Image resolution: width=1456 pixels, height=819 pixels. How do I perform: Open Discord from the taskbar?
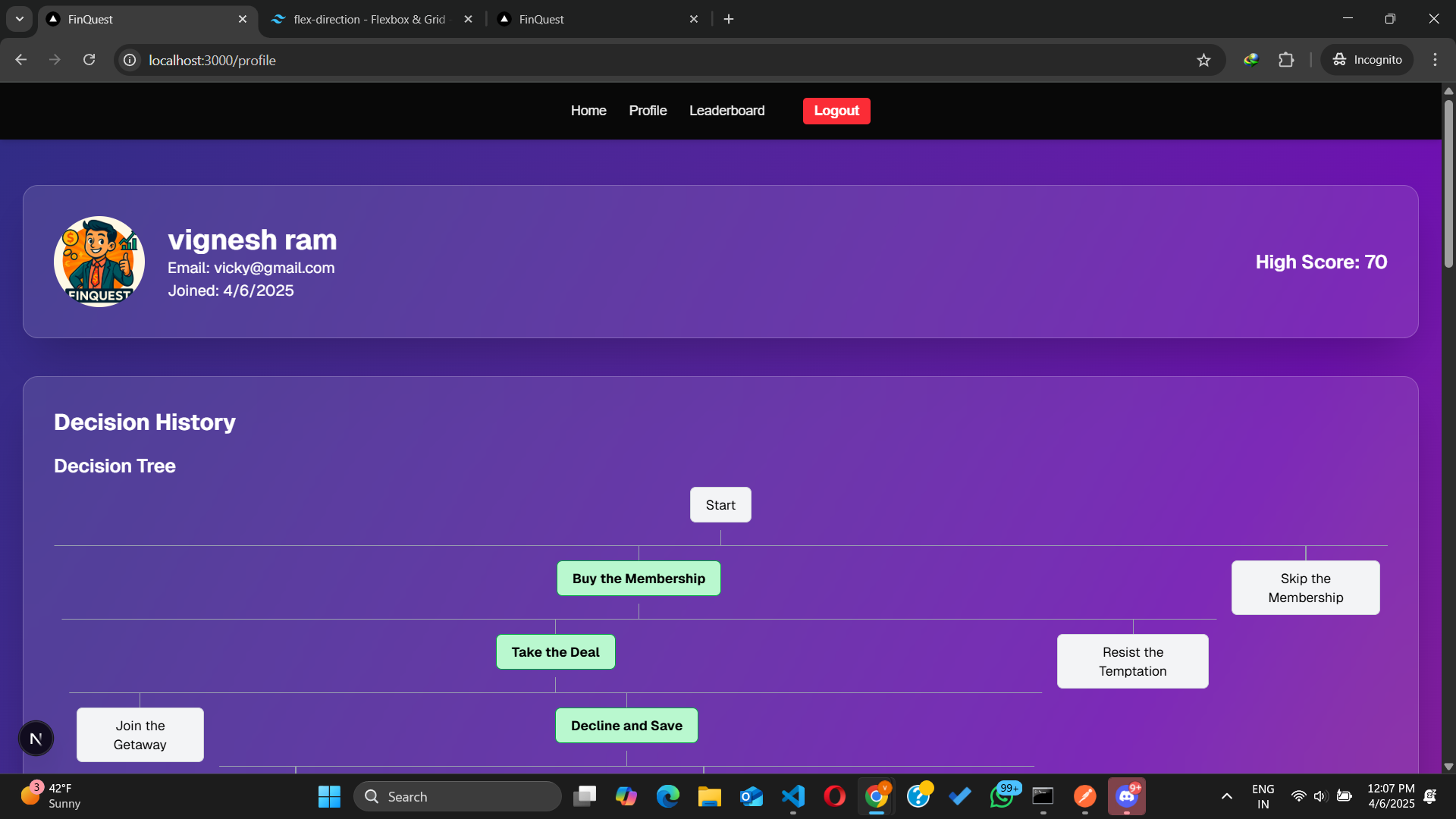pyautogui.click(x=1126, y=796)
